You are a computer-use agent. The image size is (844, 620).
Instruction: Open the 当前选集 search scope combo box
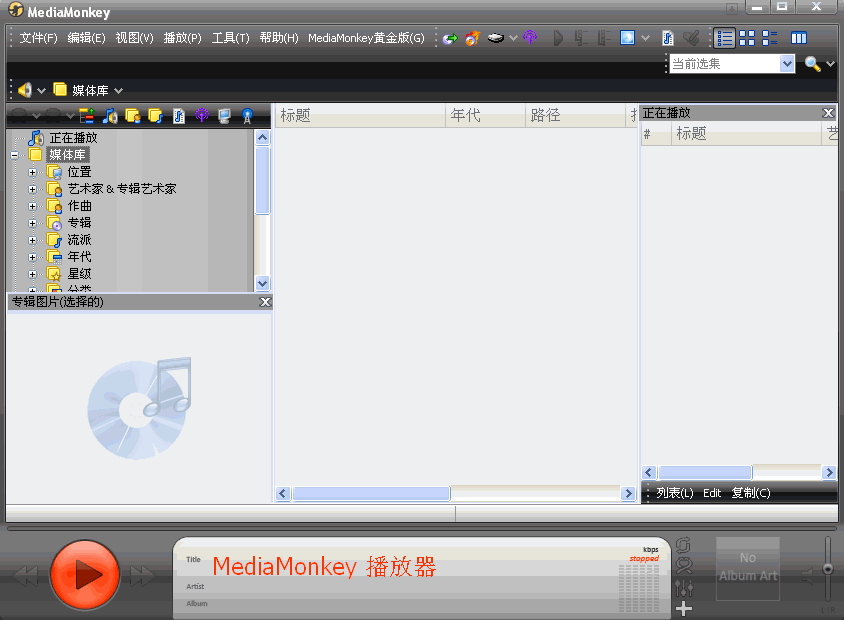(x=732, y=64)
